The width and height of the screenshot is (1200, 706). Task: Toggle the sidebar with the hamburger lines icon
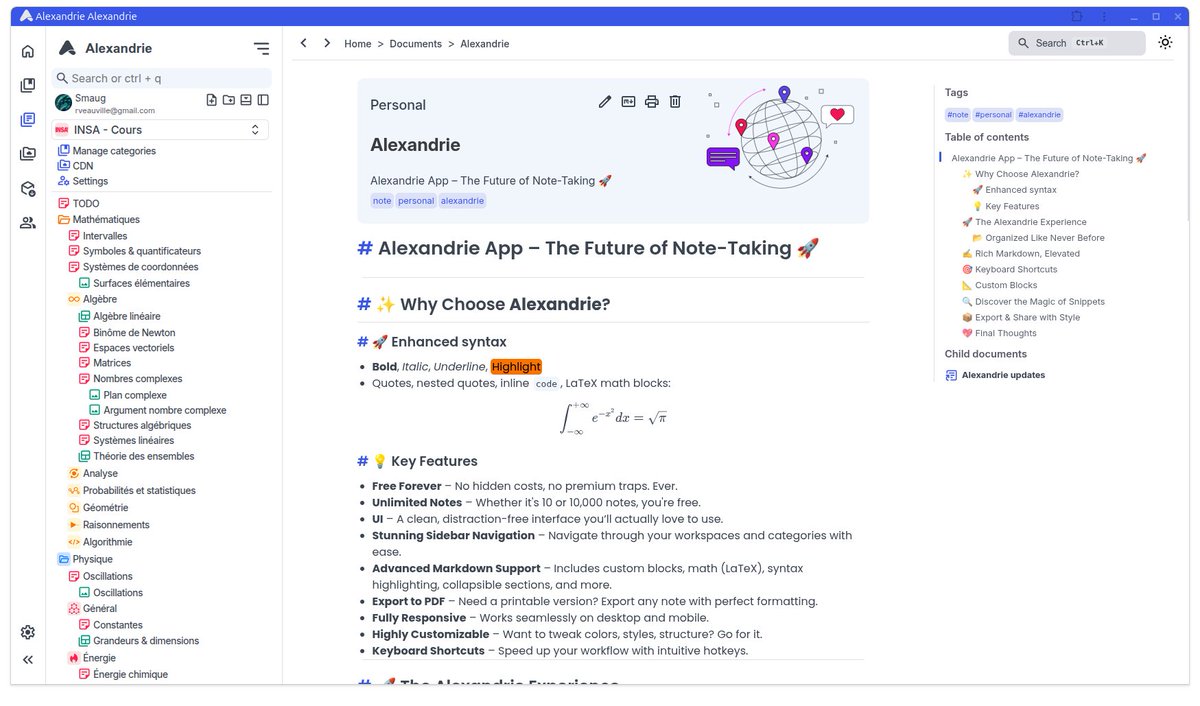tap(261, 48)
